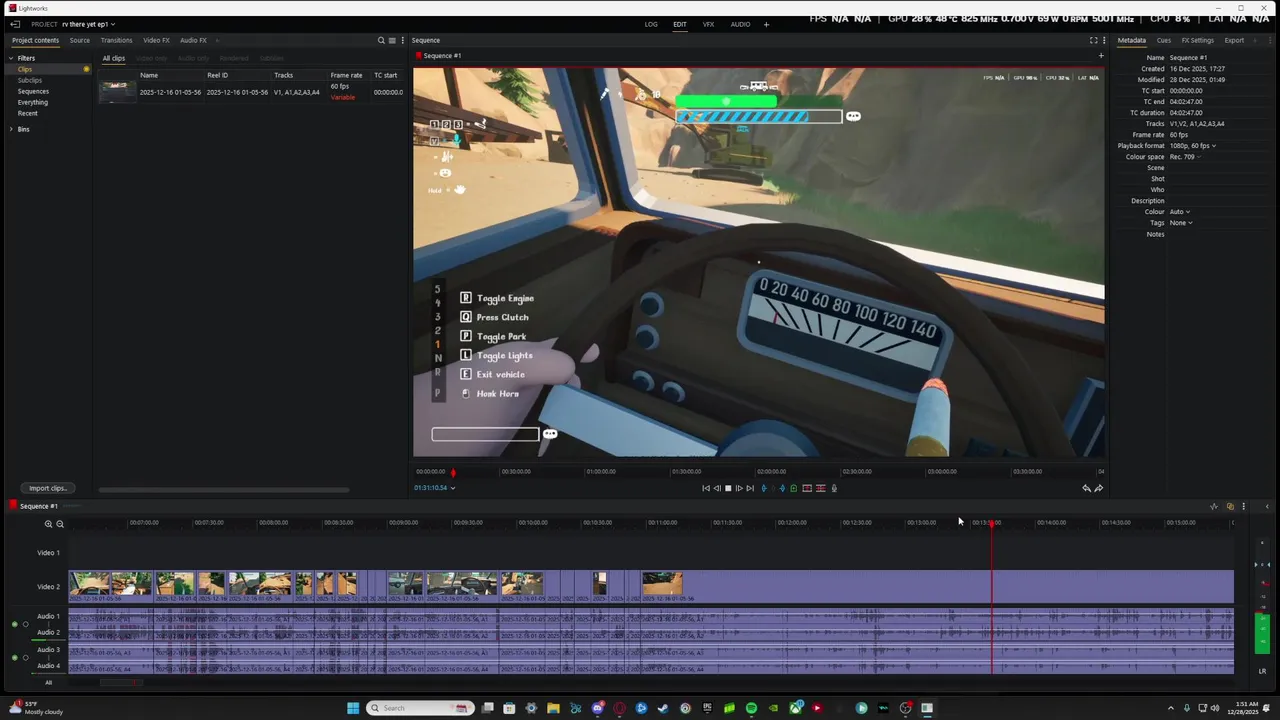
Task: Select the Recent filter
Action: [27, 113]
